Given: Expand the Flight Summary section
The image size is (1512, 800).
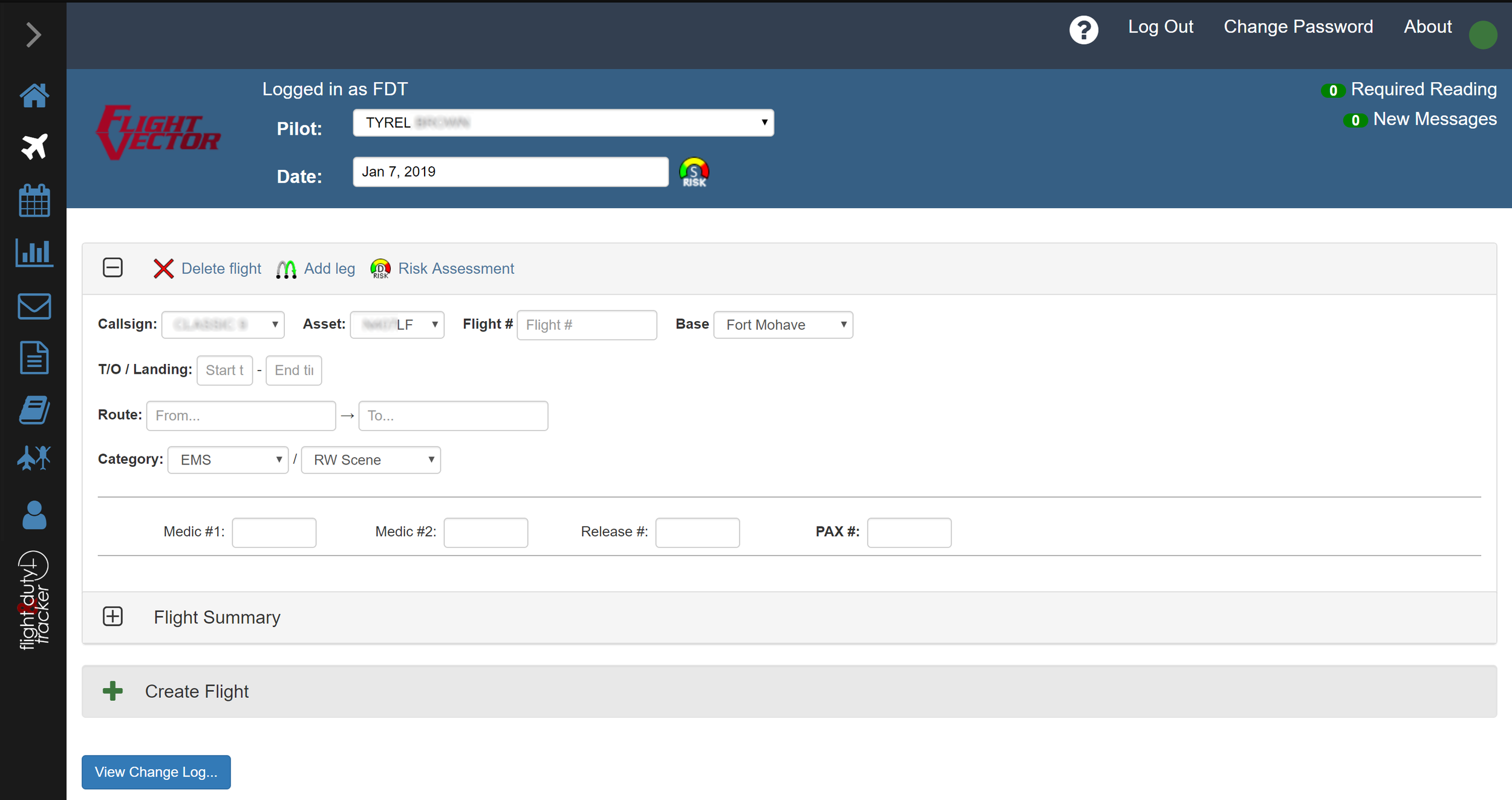Looking at the screenshot, I should [x=113, y=617].
